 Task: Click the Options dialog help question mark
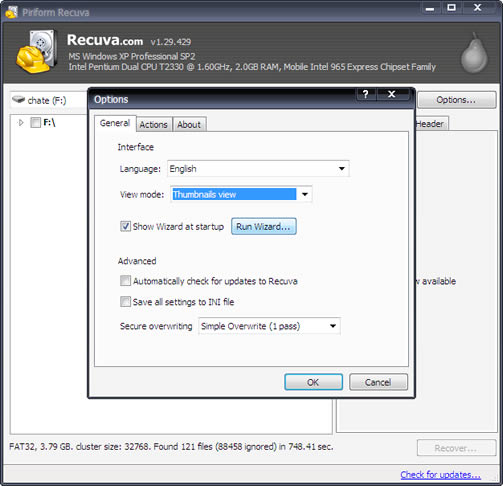pyautogui.click(x=366, y=94)
